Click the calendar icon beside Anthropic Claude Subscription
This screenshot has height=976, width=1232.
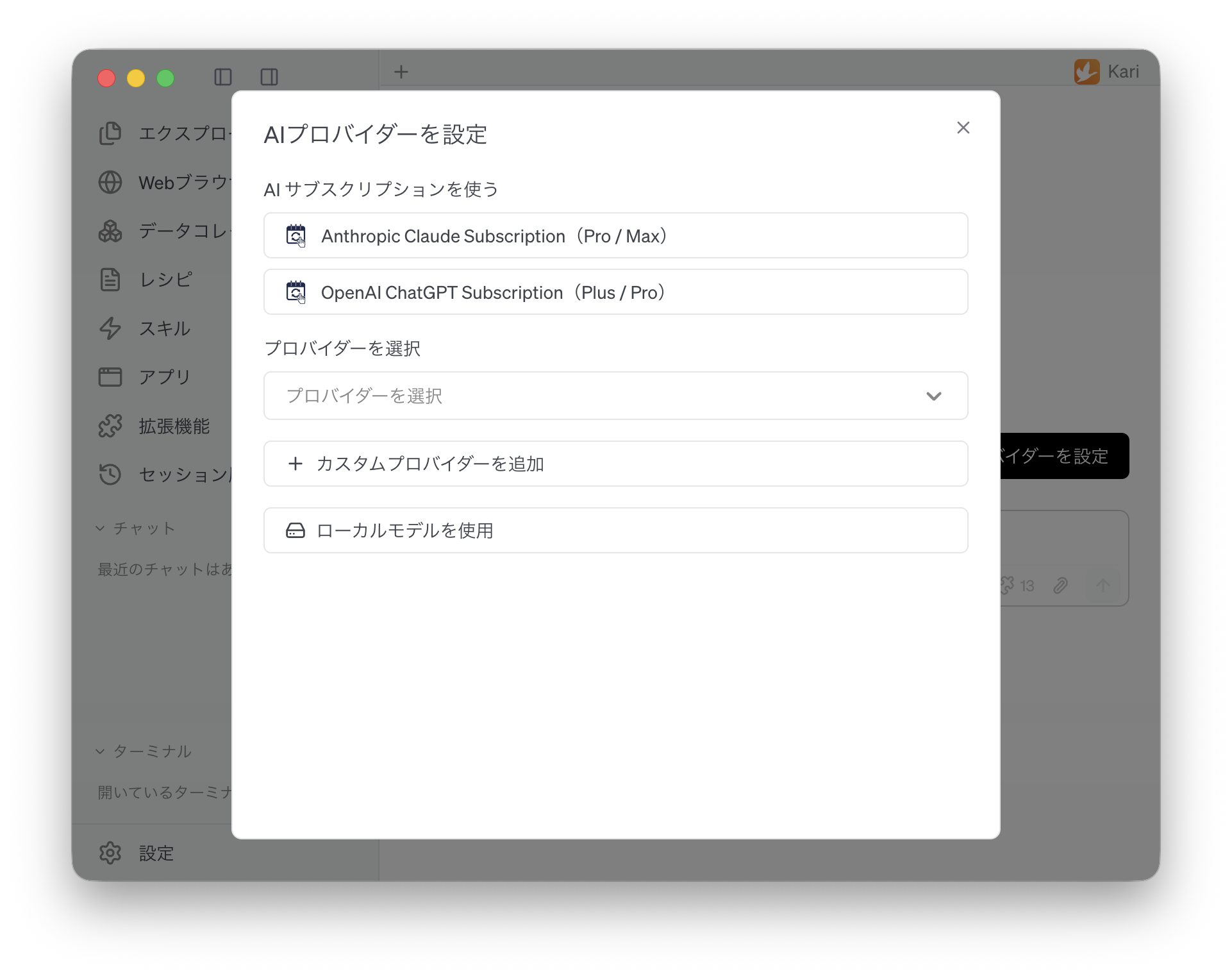click(296, 235)
